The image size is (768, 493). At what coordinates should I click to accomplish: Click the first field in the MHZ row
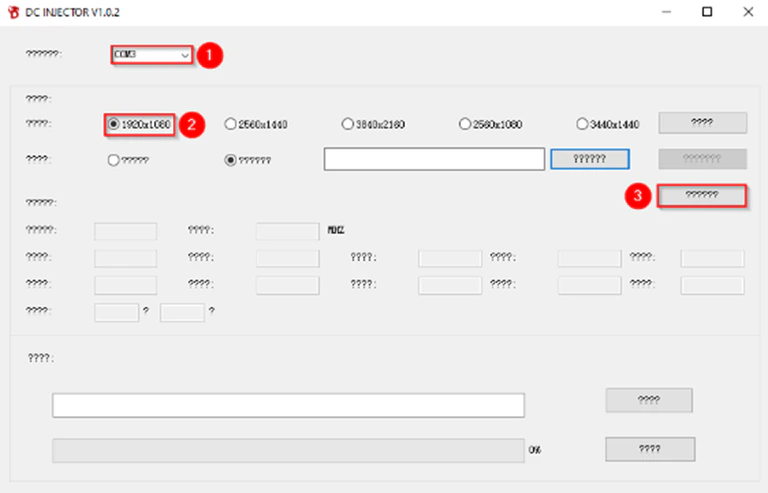125,231
